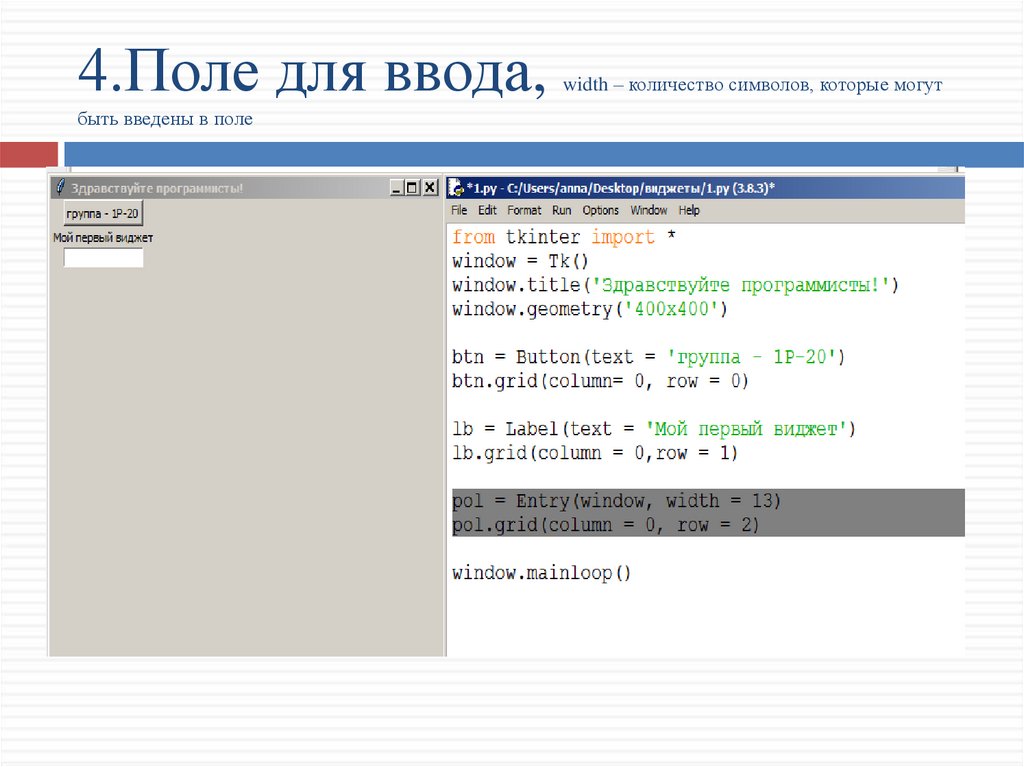
Task: Click the 'lb = Label(...)' code line
Action: click(x=654, y=429)
